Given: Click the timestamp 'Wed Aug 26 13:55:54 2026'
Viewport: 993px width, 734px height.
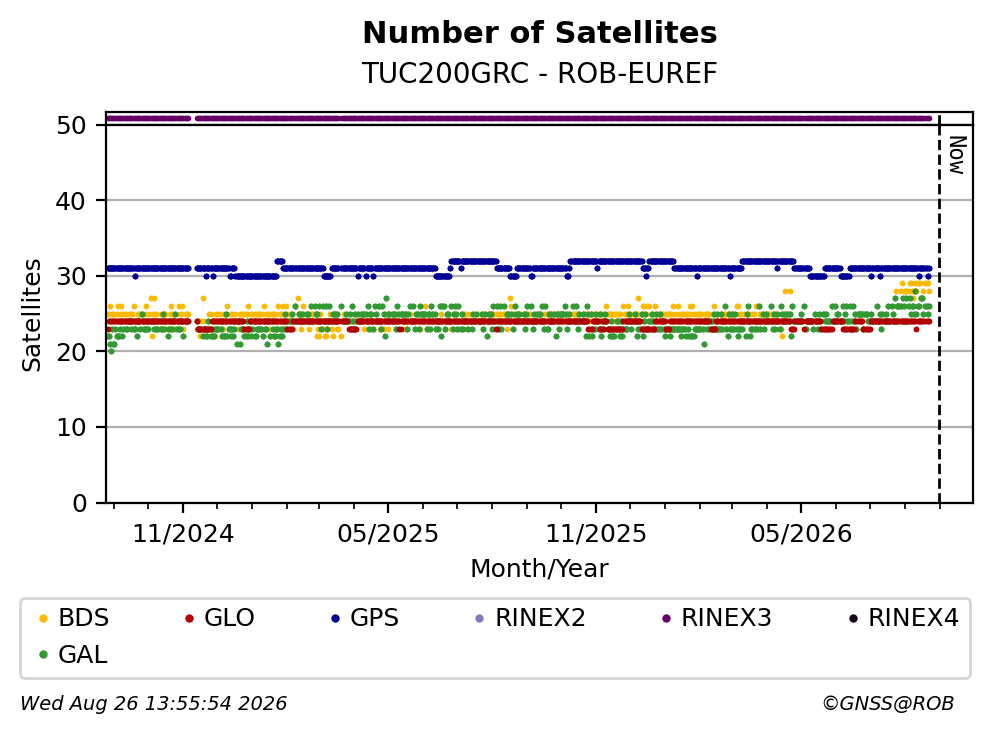Looking at the screenshot, I should pyautogui.click(x=153, y=704).
